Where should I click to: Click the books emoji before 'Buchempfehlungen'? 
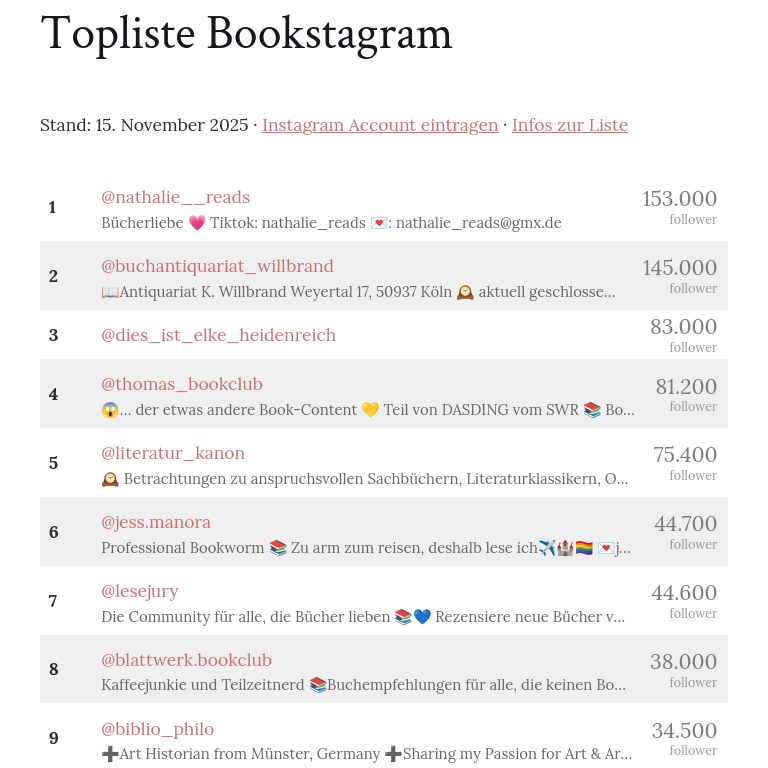318,686
